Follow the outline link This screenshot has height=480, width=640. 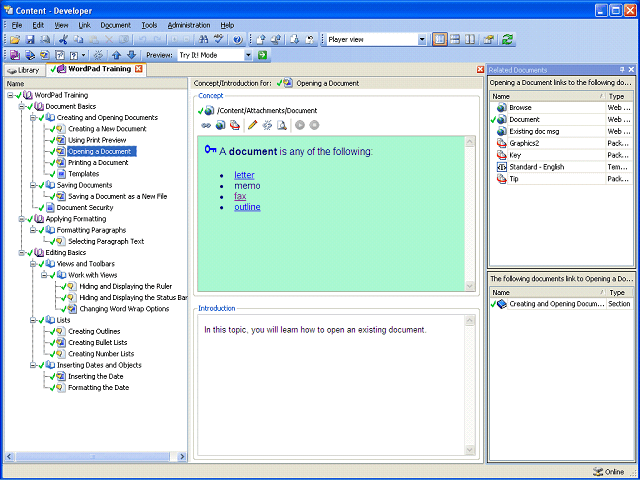247,207
